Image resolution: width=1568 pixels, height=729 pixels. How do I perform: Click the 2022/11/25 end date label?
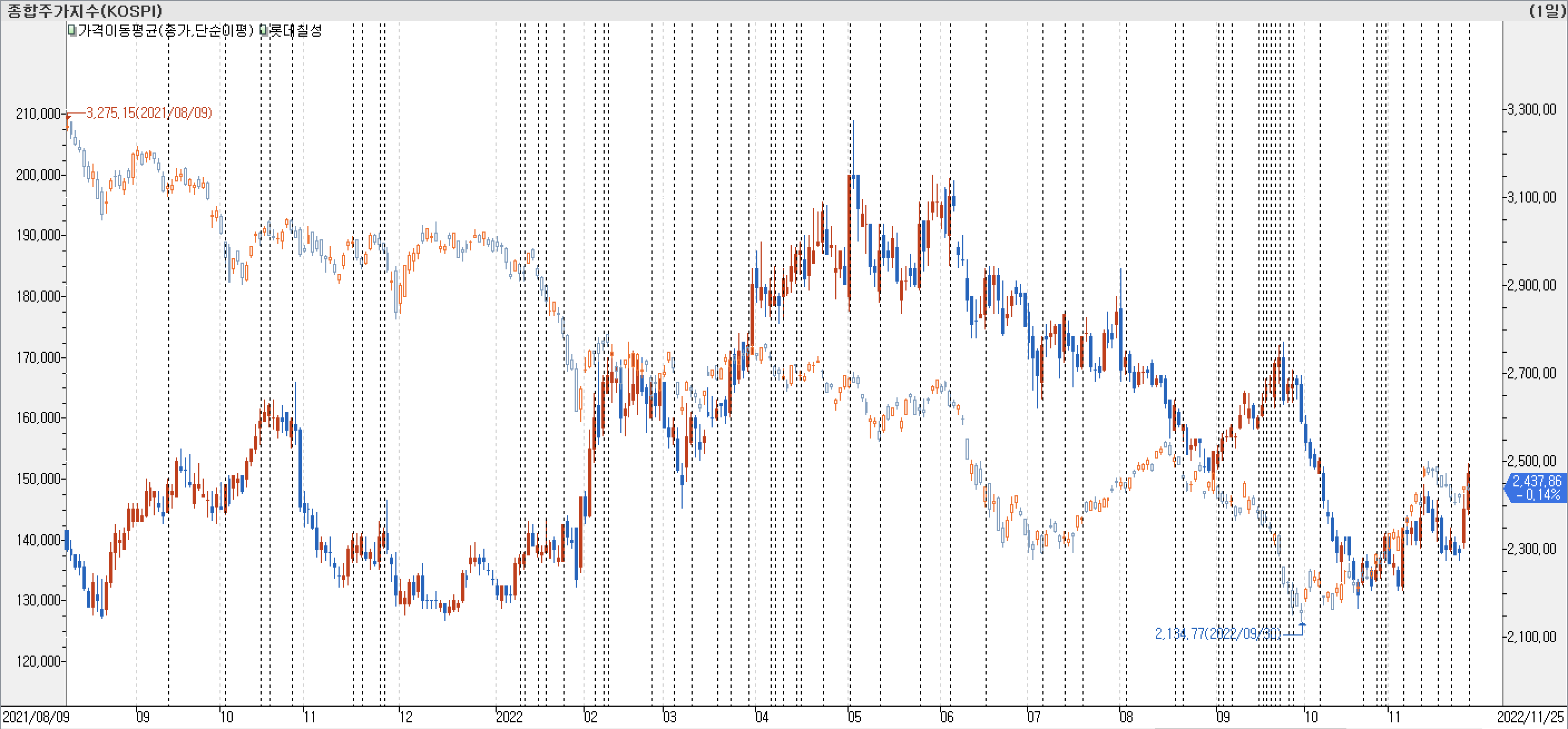pyautogui.click(x=1530, y=717)
